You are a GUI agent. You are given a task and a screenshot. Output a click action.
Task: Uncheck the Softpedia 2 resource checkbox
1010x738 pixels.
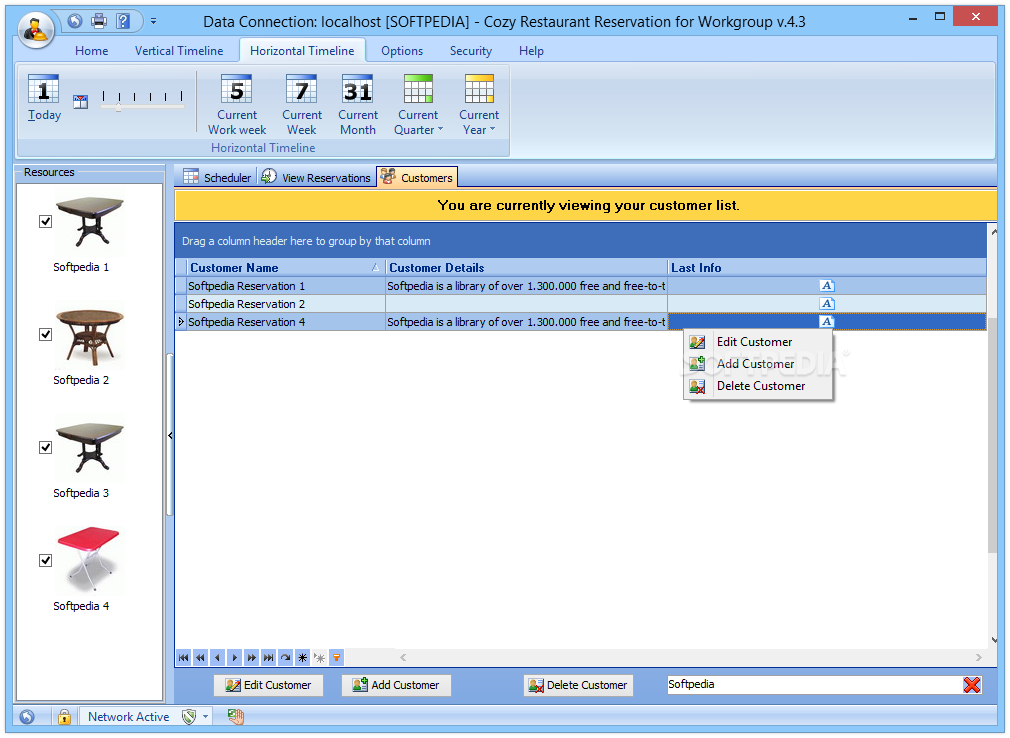(45, 334)
